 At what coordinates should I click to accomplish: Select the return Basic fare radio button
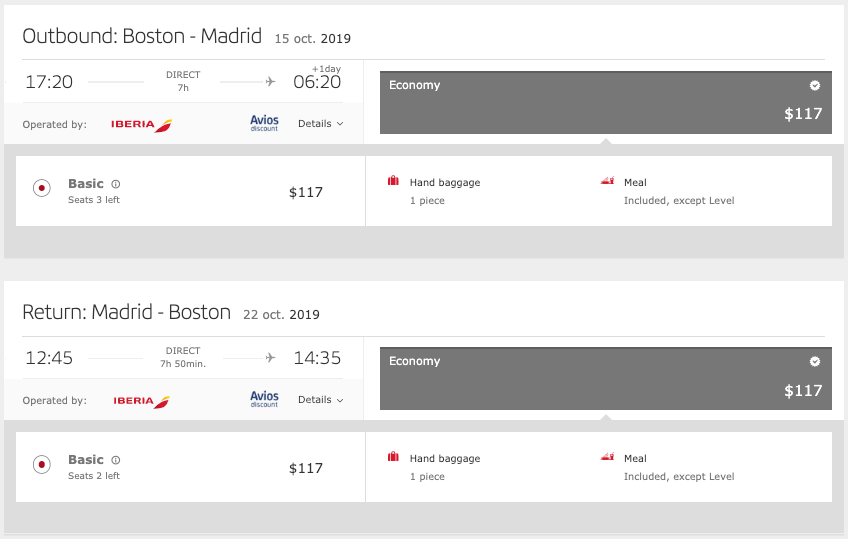pyautogui.click(x=42, y=464)
